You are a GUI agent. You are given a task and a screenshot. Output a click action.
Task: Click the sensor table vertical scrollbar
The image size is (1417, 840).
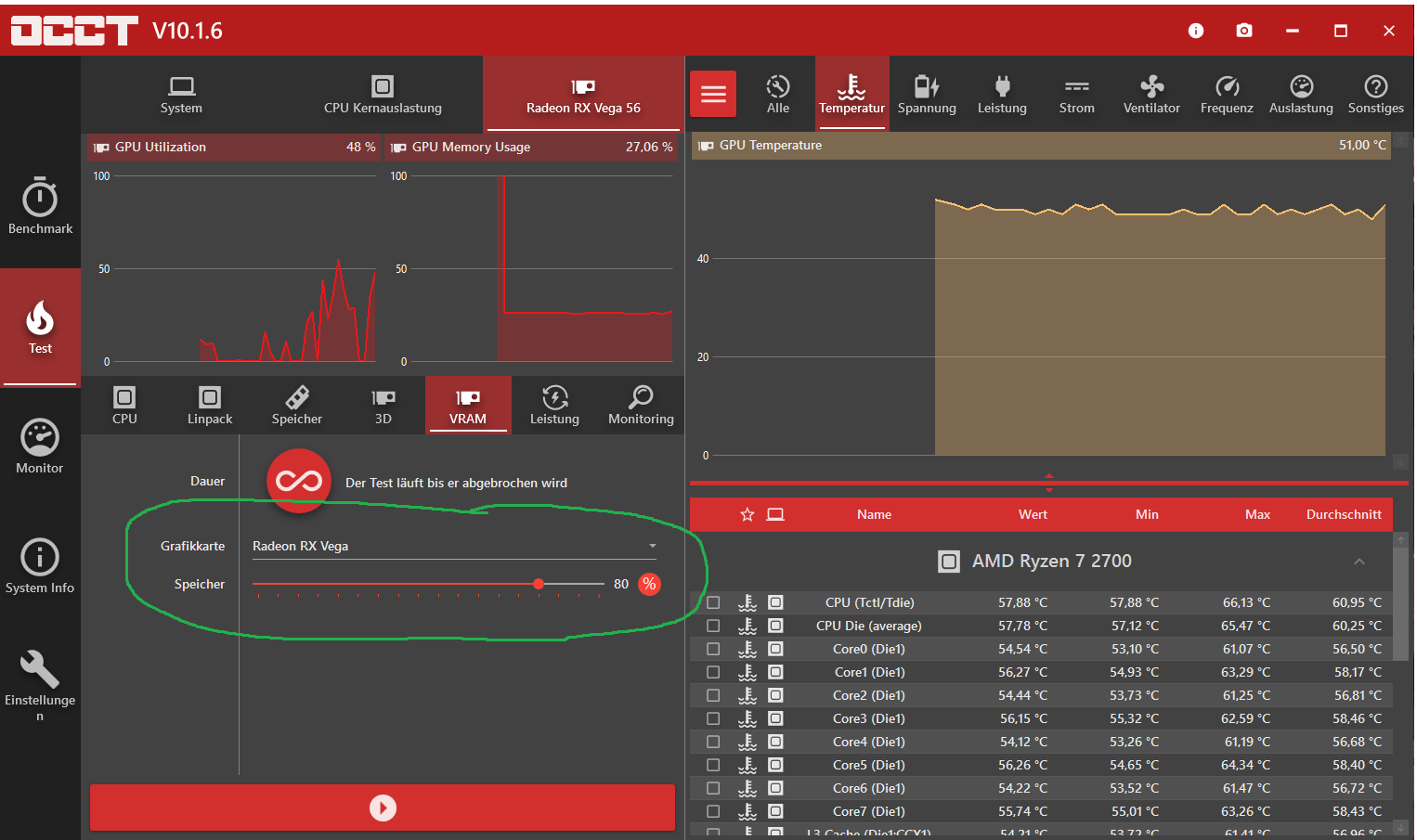(x=1401, y=603)
